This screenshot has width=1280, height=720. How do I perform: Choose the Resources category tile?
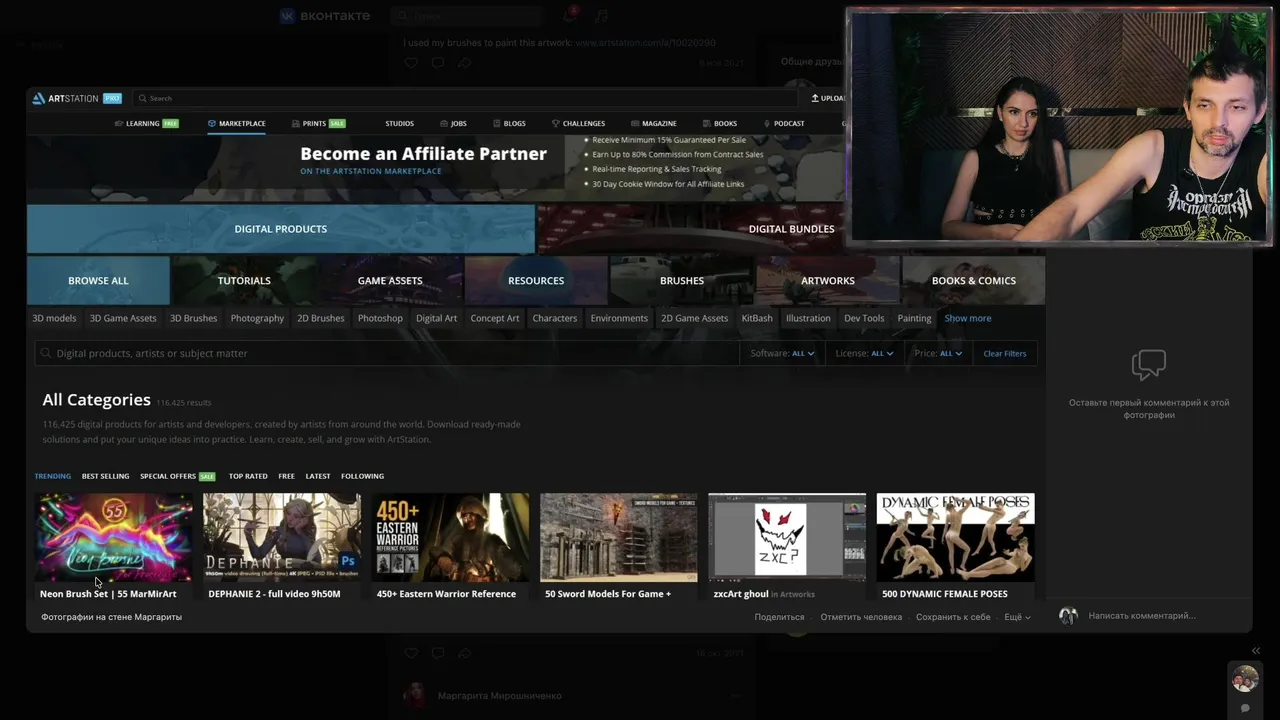coord(536,281)
